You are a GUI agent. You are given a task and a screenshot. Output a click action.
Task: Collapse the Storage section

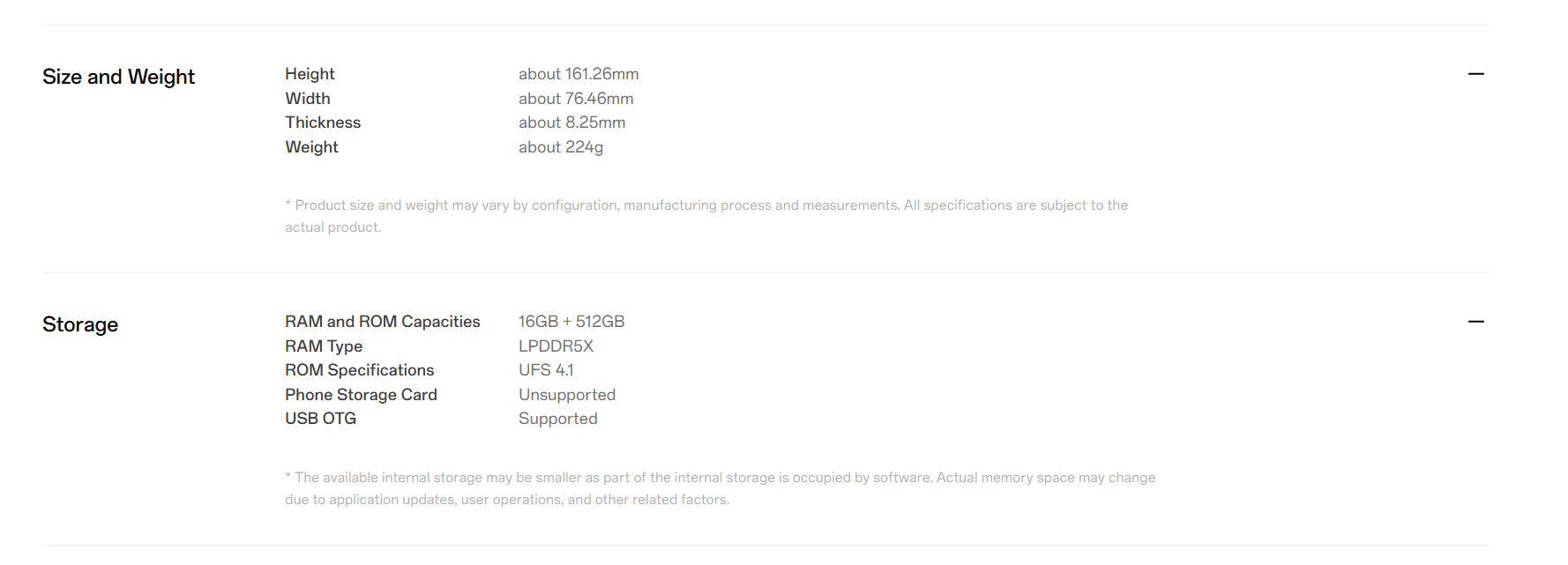[1475, 322]
